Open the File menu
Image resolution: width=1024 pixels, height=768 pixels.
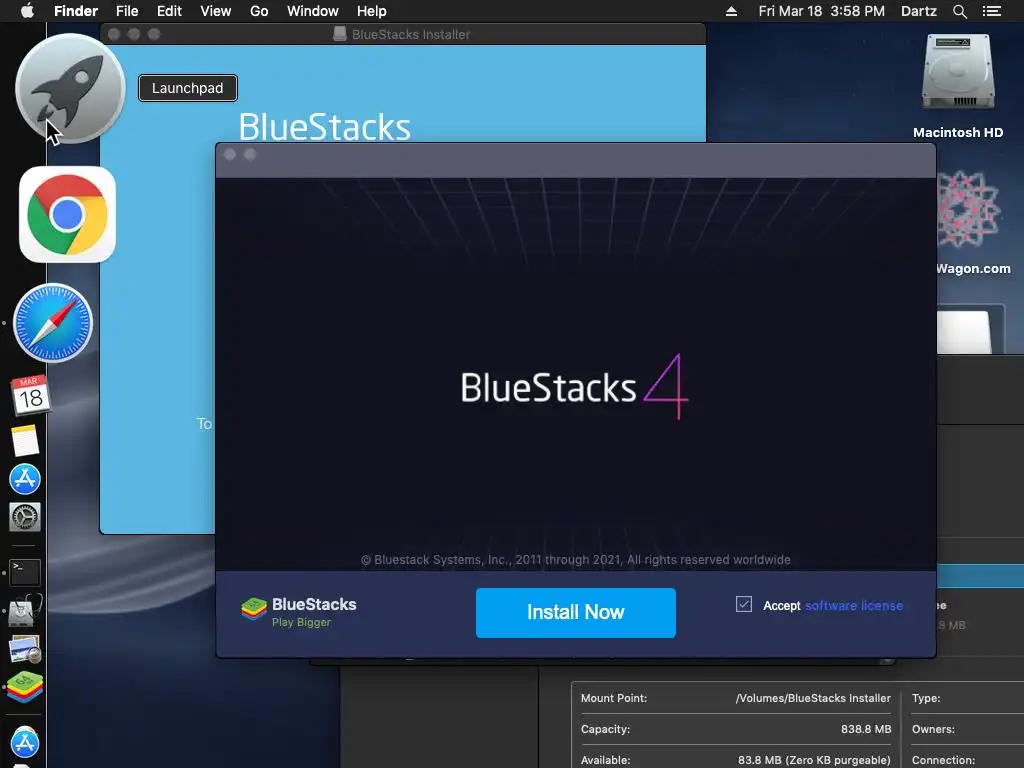click(127, 11)
